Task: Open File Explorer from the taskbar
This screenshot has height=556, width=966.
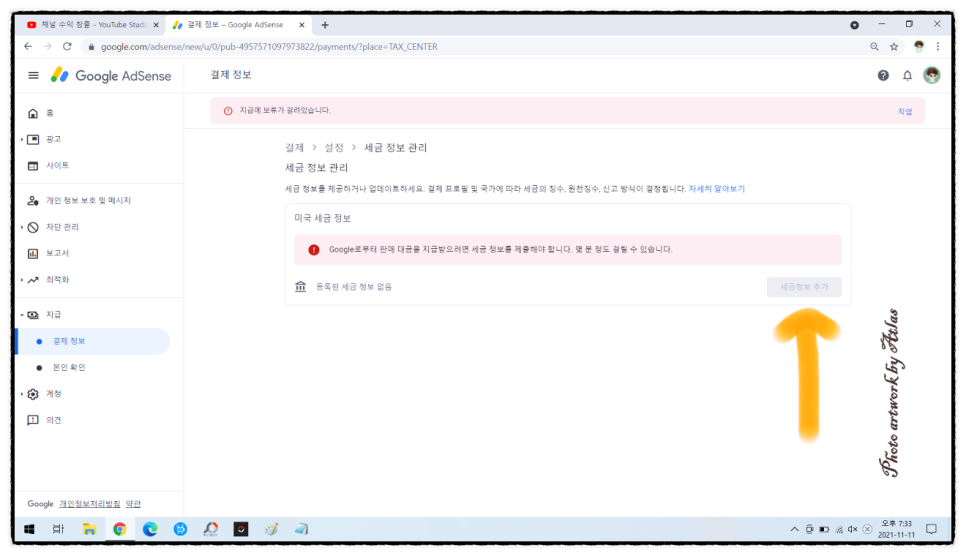Action: (x=89, y=529)
